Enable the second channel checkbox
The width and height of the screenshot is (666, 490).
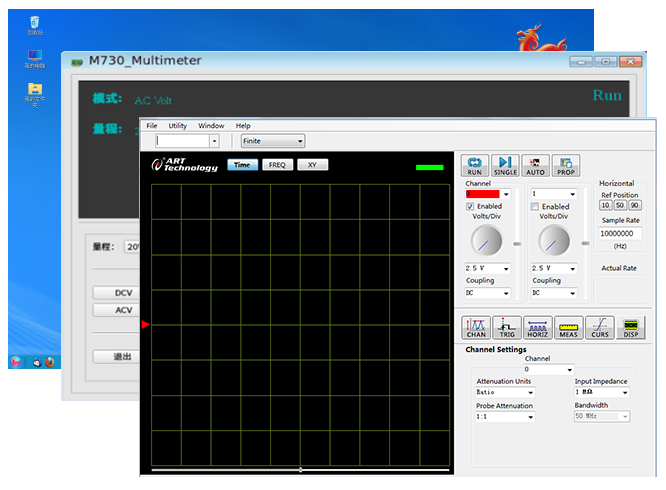click(535, 207)
